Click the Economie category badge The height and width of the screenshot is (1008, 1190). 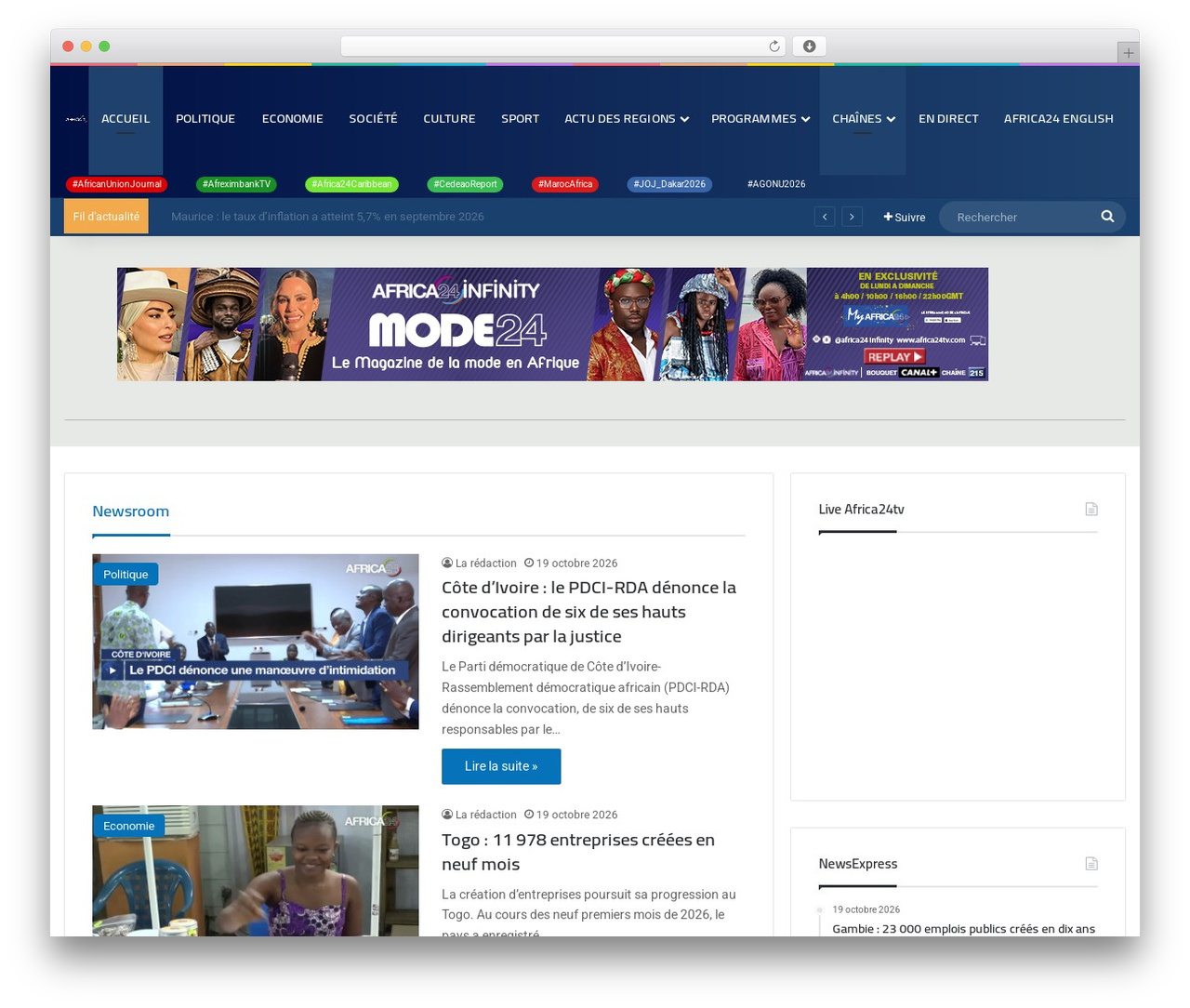(x=129, y=826)
